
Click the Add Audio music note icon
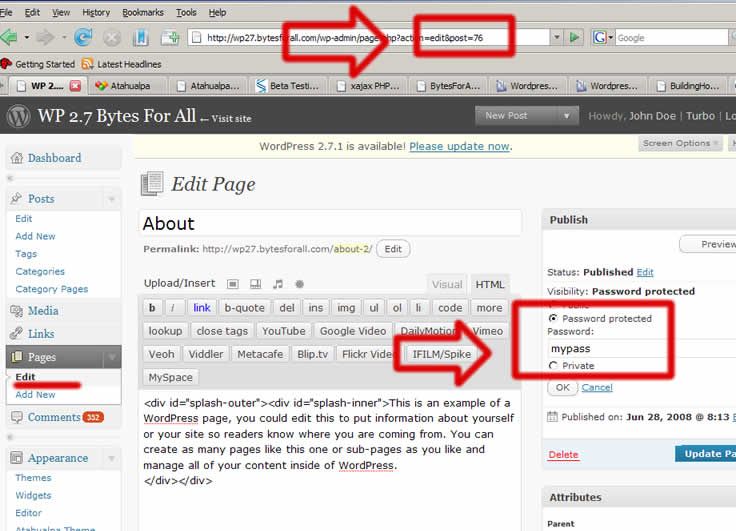278,284
